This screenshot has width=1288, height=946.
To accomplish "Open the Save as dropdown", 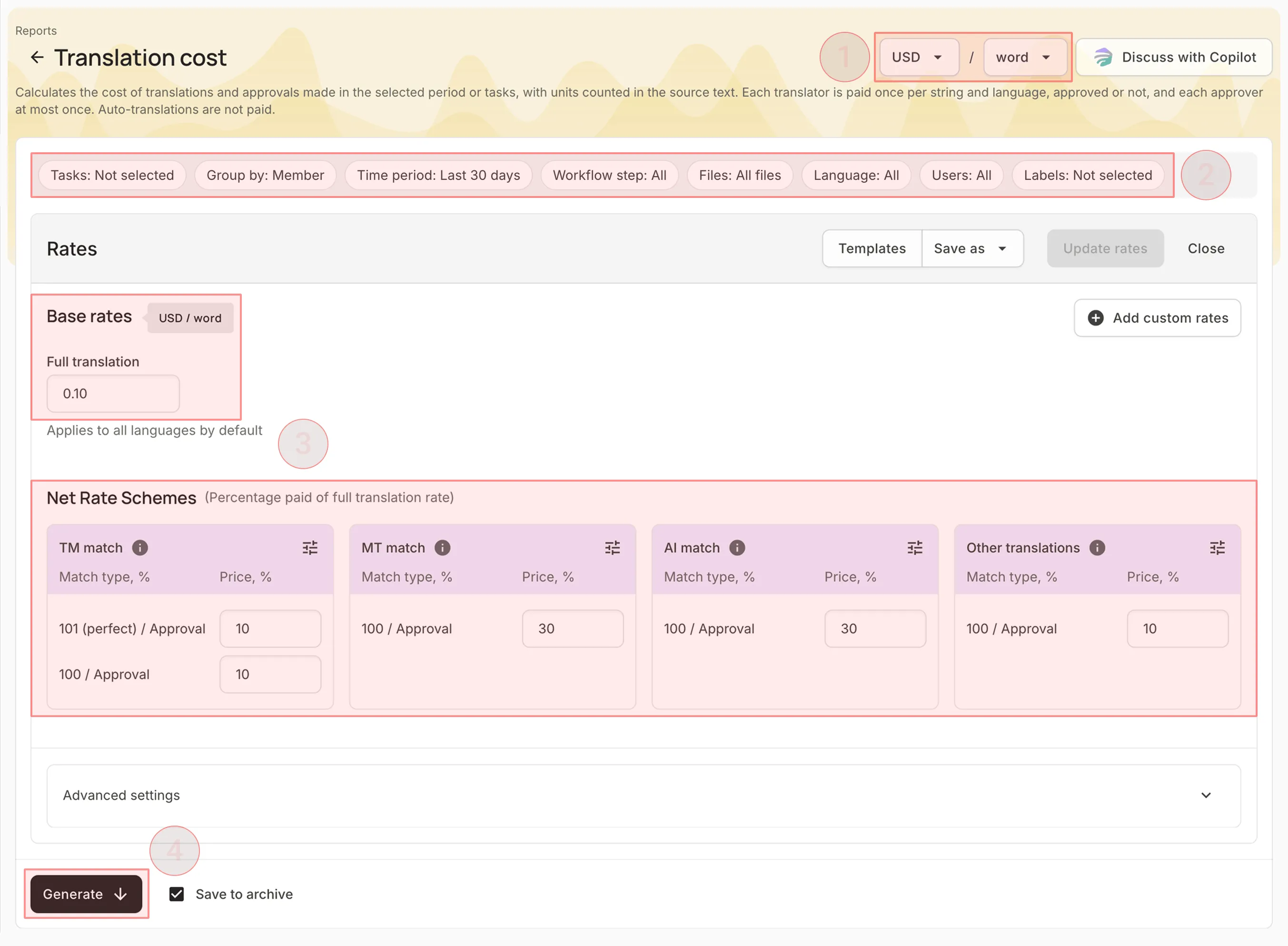I will point(972,248).
